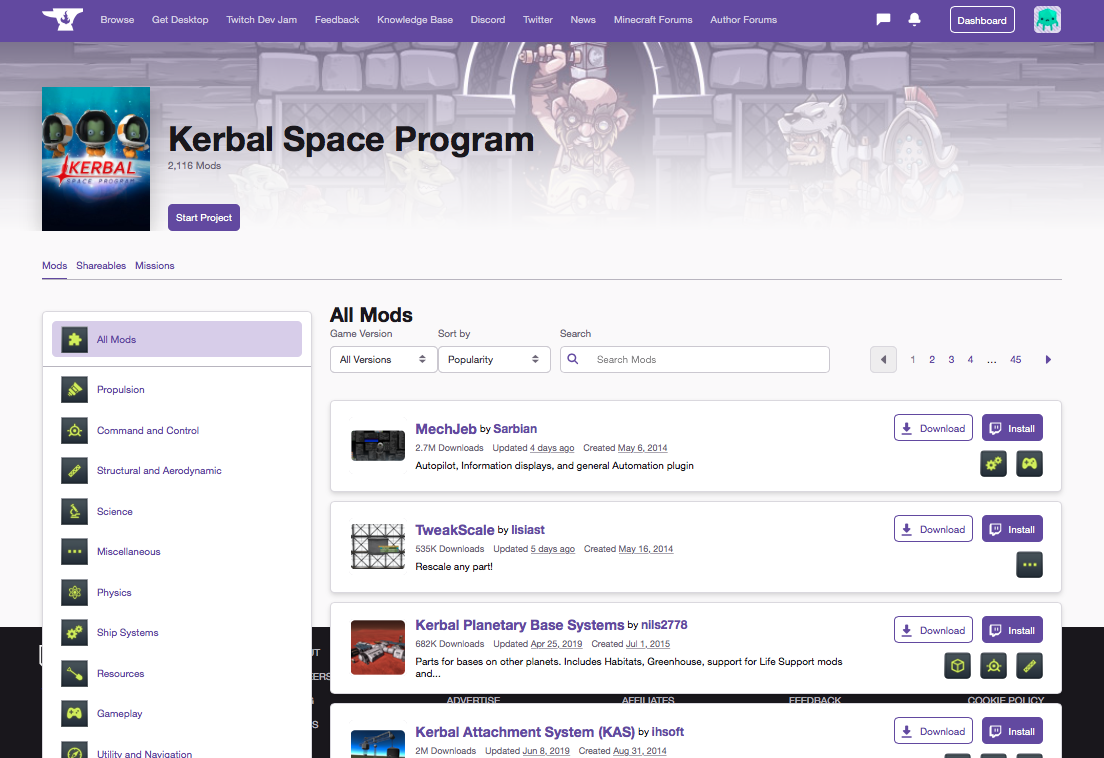
Task: Open Author Forums nav link
Action: pyautogui.click(x=744, y=20)
